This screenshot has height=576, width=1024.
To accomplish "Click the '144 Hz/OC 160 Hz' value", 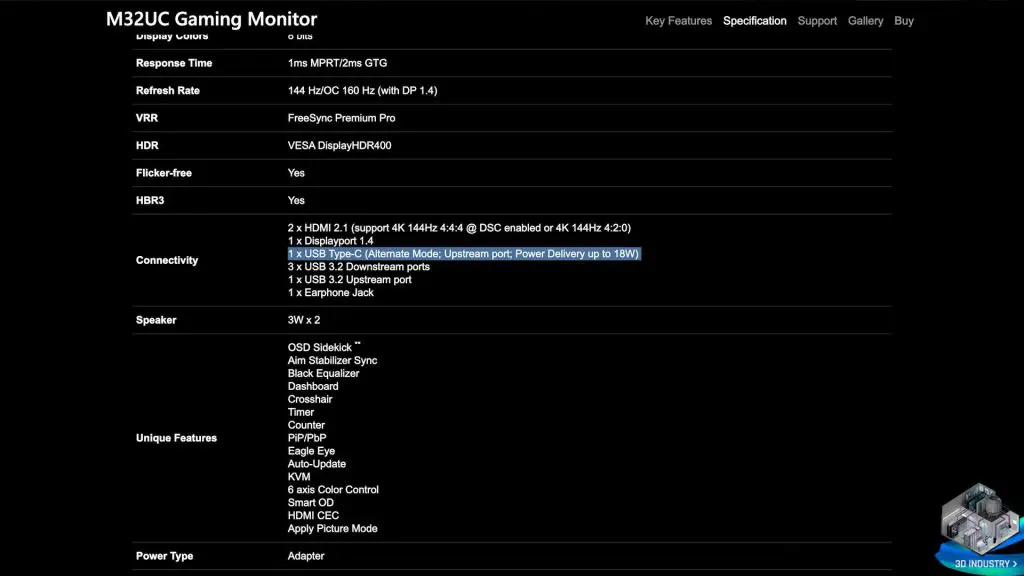I will pyautogui.click(x=362, y=91).
